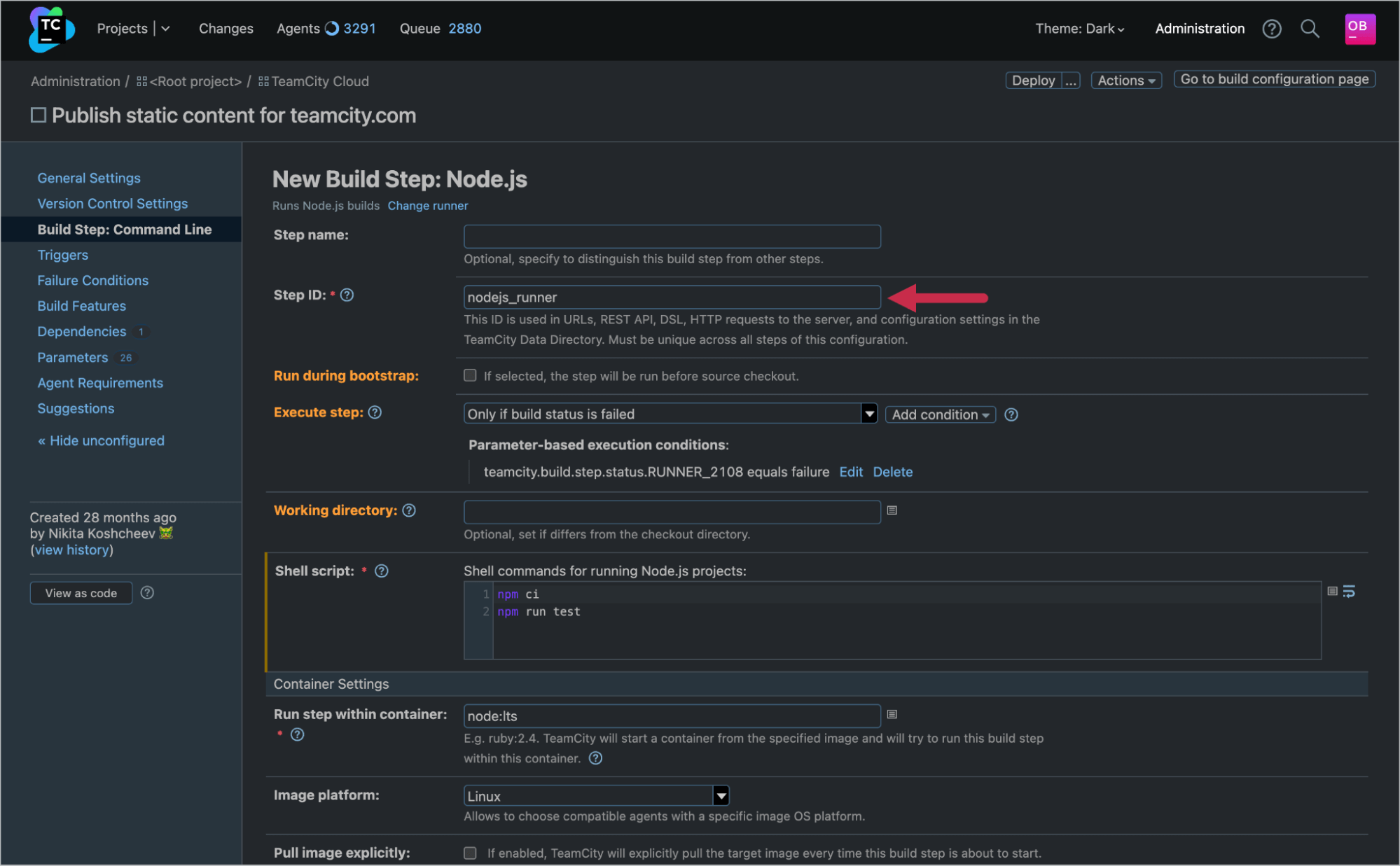Open Administration in top navigation
Screen dimensions: 1400x866
click(x=1200, y=29)
